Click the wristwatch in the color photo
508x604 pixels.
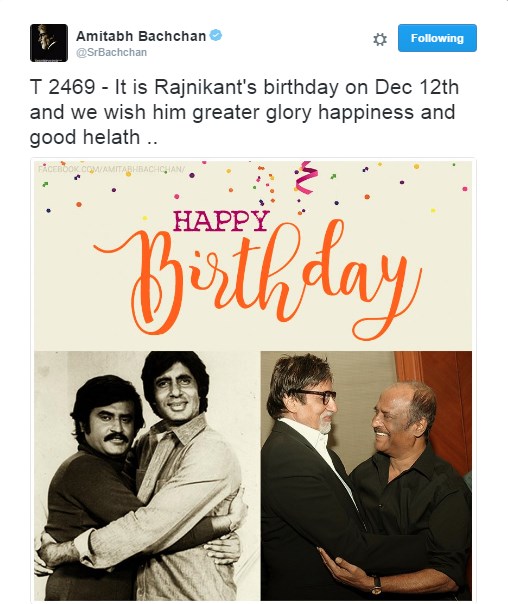tap(376, 584)
